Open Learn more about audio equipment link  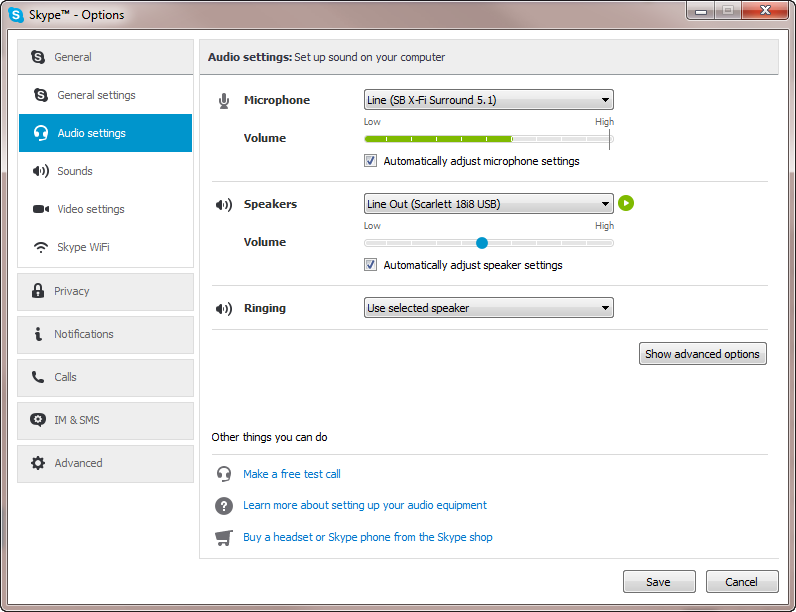click(364, 505)
